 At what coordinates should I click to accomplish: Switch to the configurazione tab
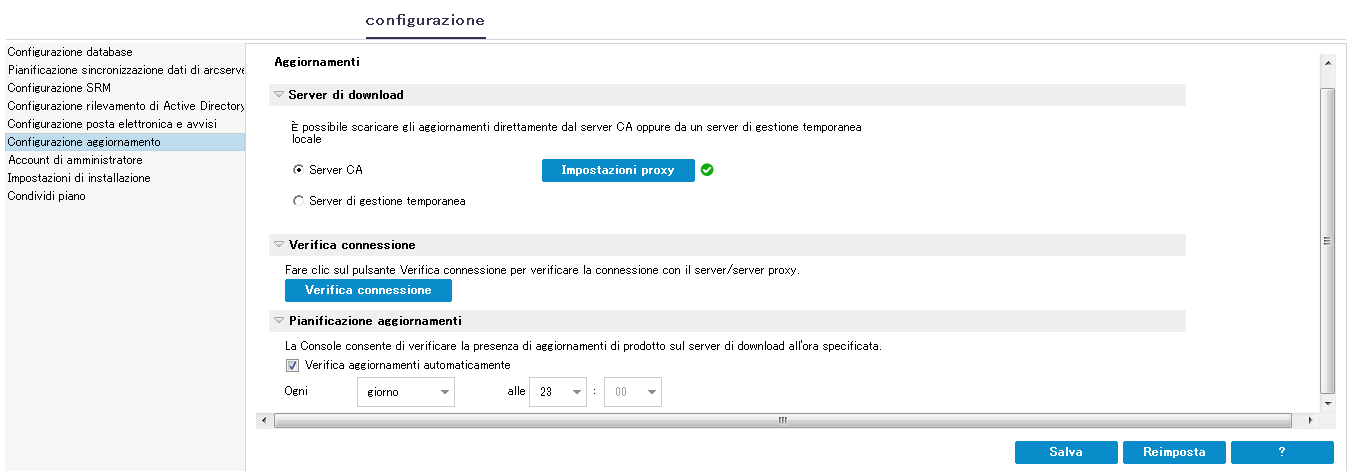[425, 20]
